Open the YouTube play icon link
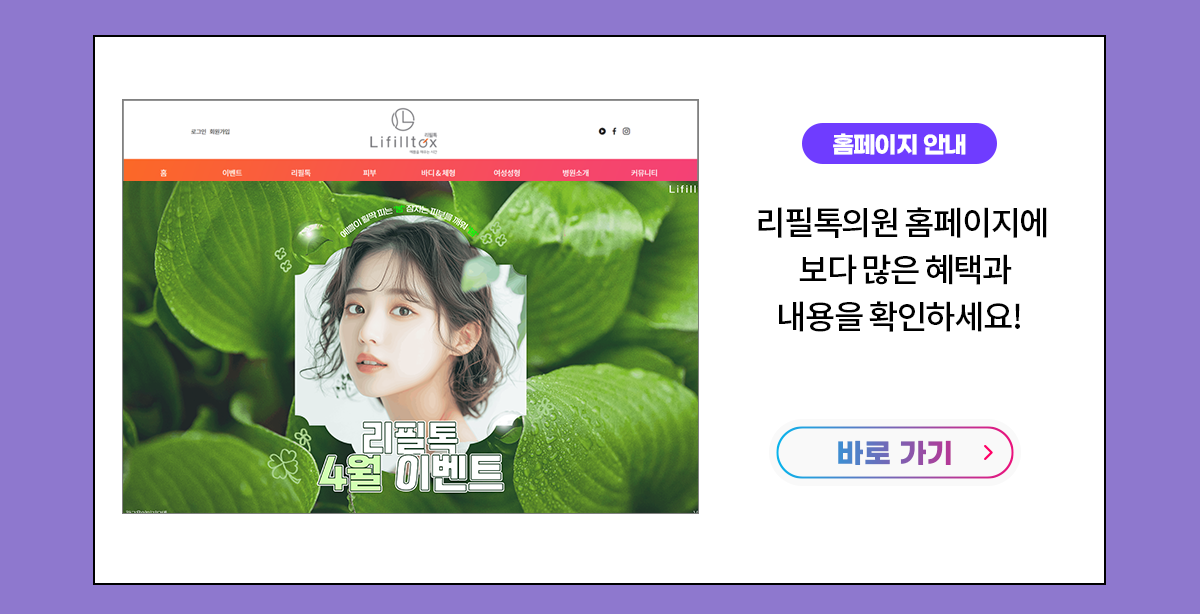This screenshot has width=1200, height=614. (602, 131)
